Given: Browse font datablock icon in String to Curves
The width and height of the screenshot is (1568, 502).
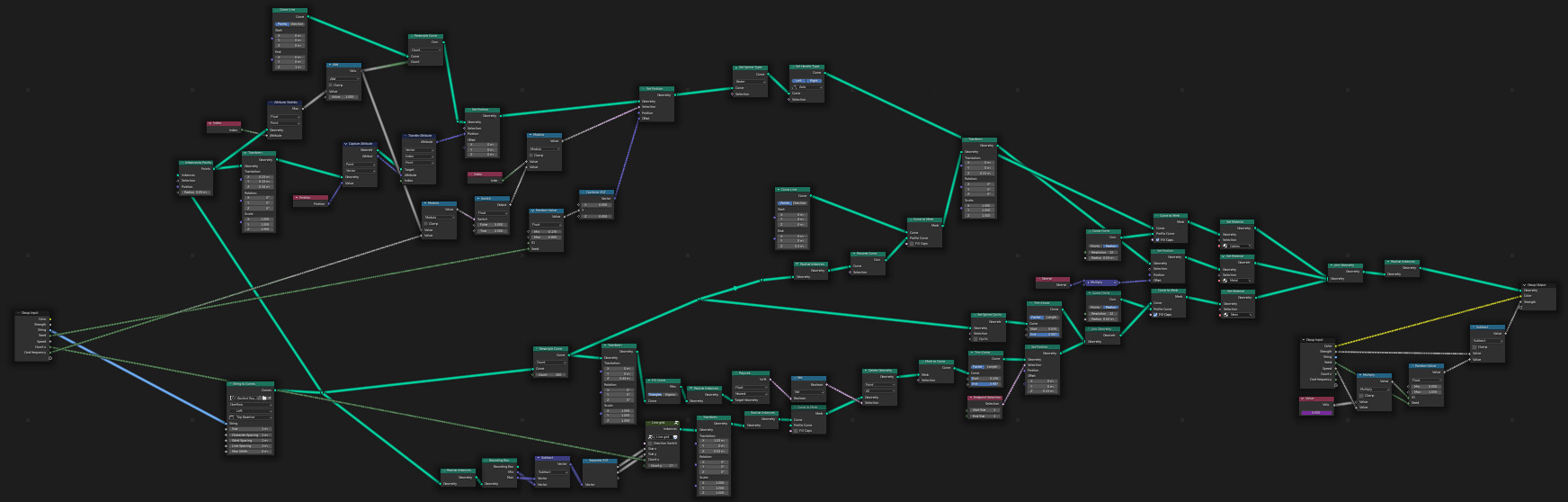Looking at the screenshot, I should [x=233, y=398].
